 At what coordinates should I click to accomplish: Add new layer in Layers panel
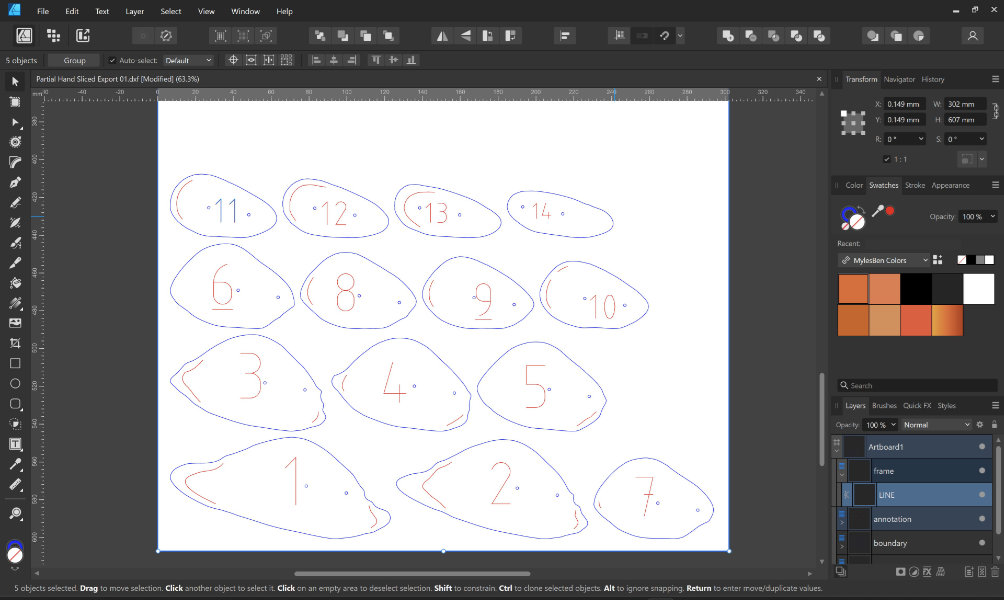click(969, 571)
